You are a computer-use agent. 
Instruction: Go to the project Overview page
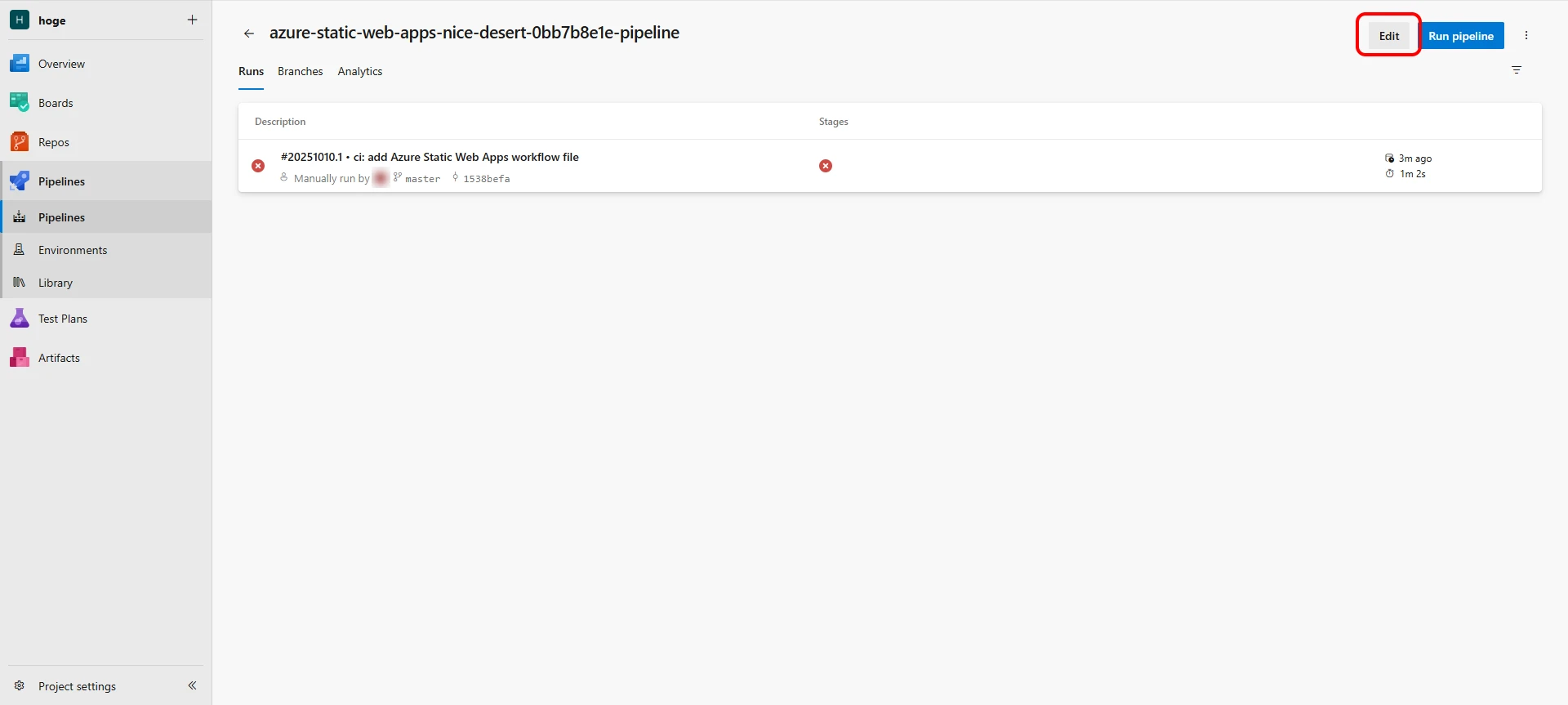click(x=61, y=64)
